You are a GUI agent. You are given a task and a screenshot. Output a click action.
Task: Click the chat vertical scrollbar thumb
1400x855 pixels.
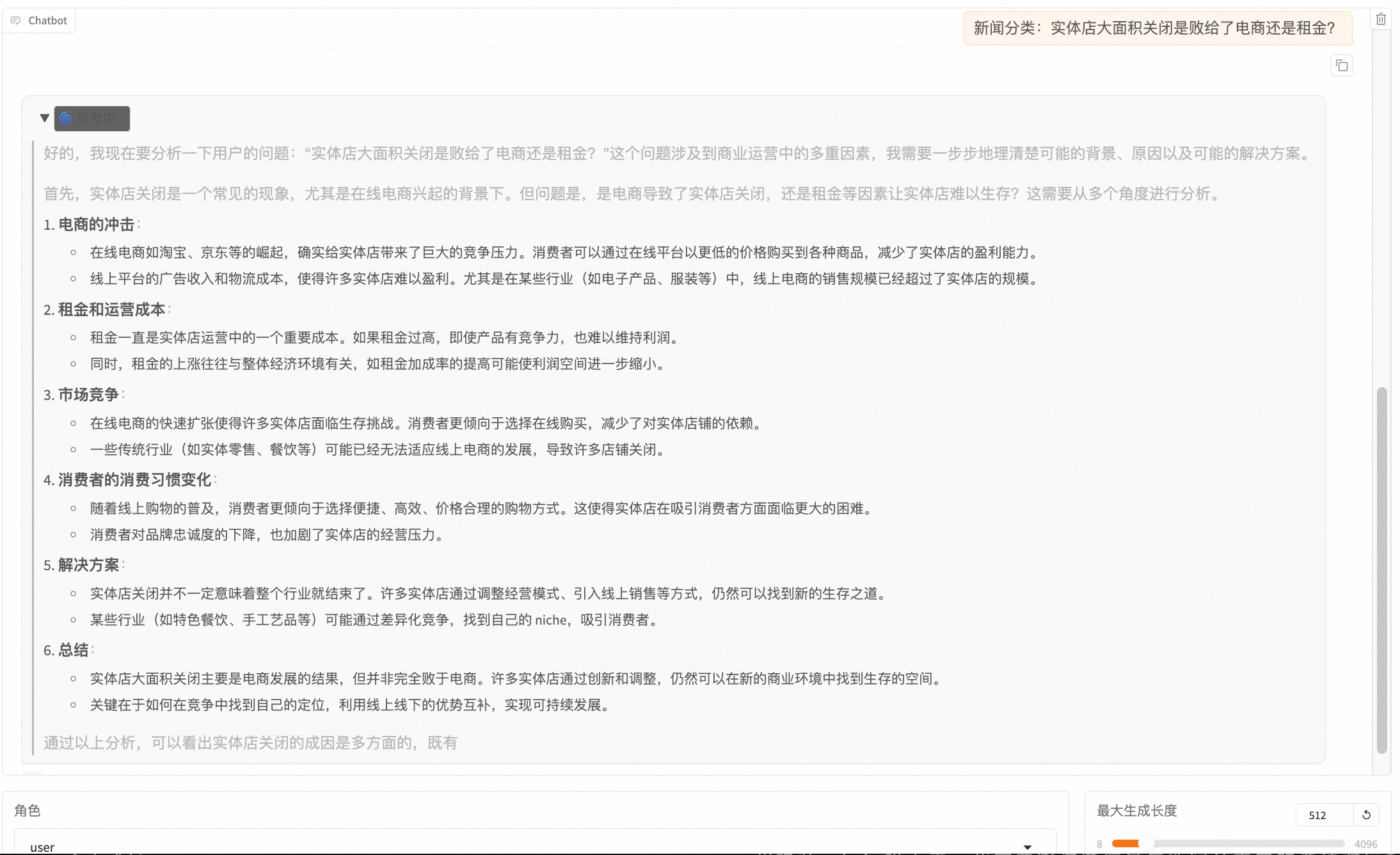[x=1381, y=570]
